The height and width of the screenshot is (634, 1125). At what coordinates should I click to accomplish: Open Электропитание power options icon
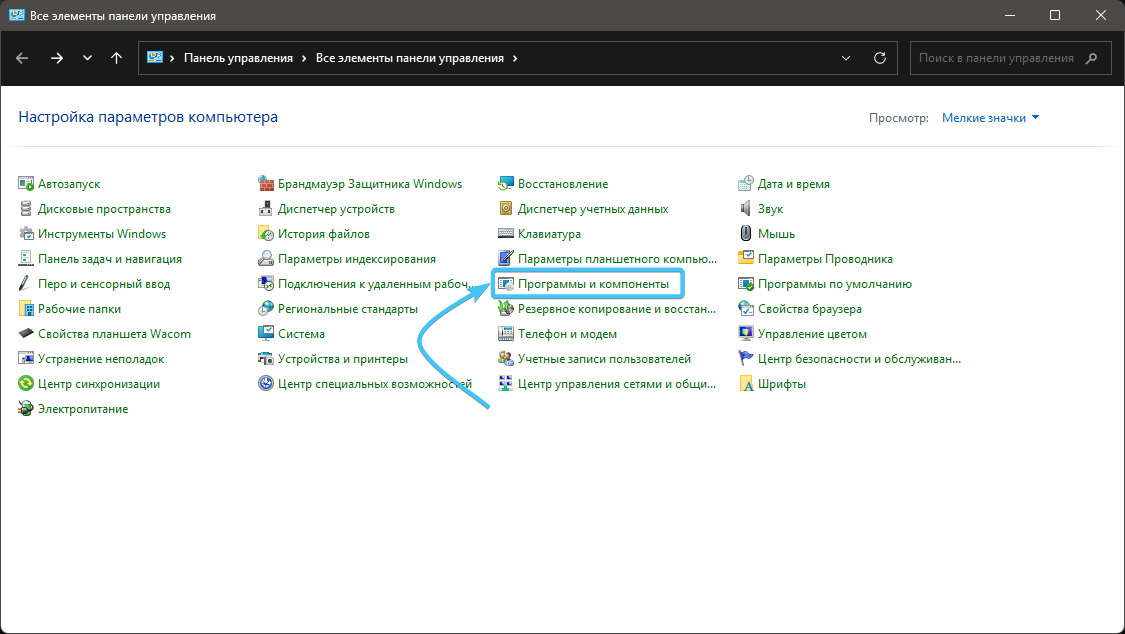pyautogui.click(x=26, y=409)
